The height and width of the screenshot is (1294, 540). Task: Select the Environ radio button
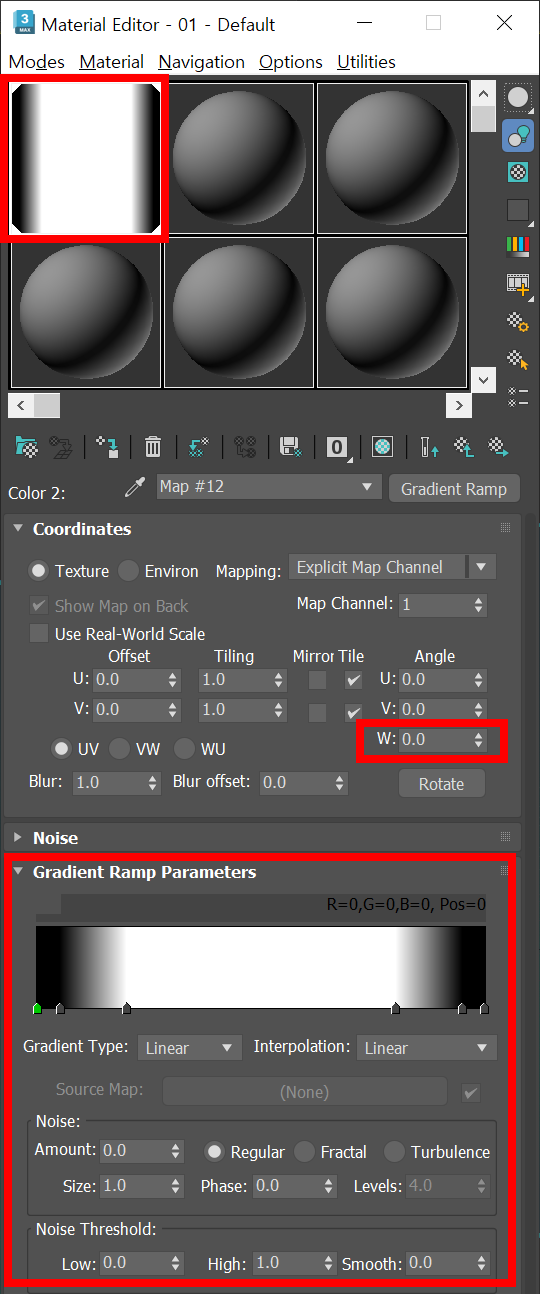click(128, 571)
